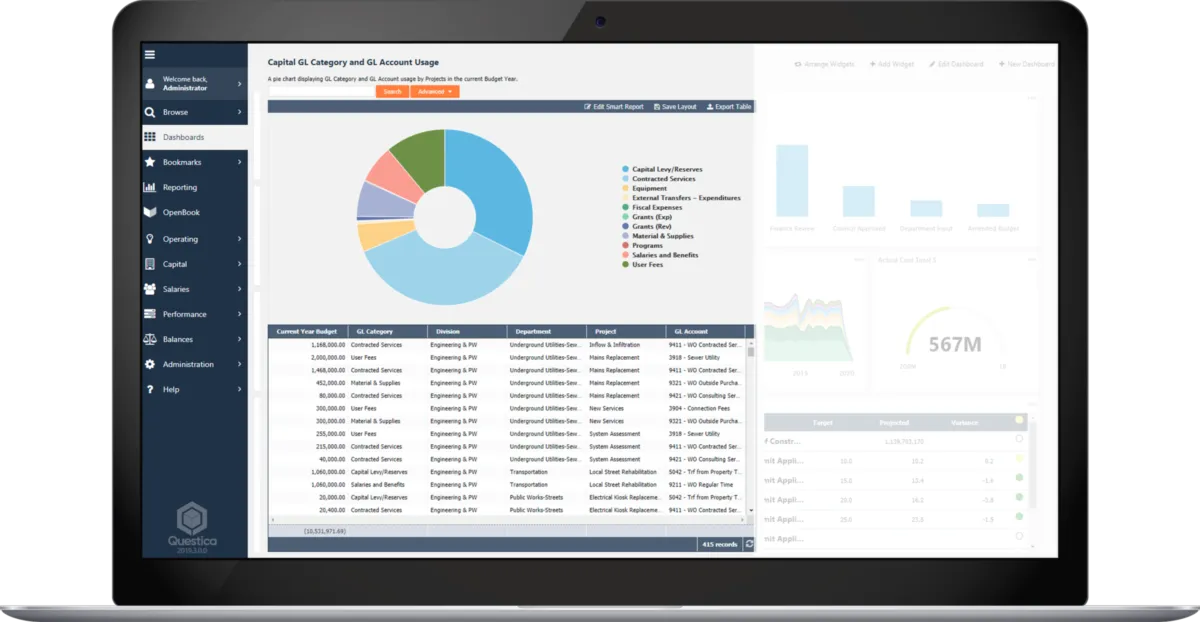Toggle the hamburger menu in sidebar
Viewport: 1200px width, 622px height.
[x=150, y=54]
